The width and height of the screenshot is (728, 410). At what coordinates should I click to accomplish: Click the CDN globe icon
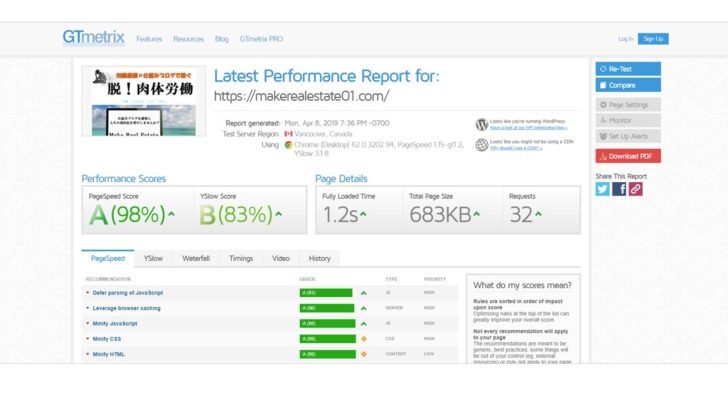coord(481,145)
